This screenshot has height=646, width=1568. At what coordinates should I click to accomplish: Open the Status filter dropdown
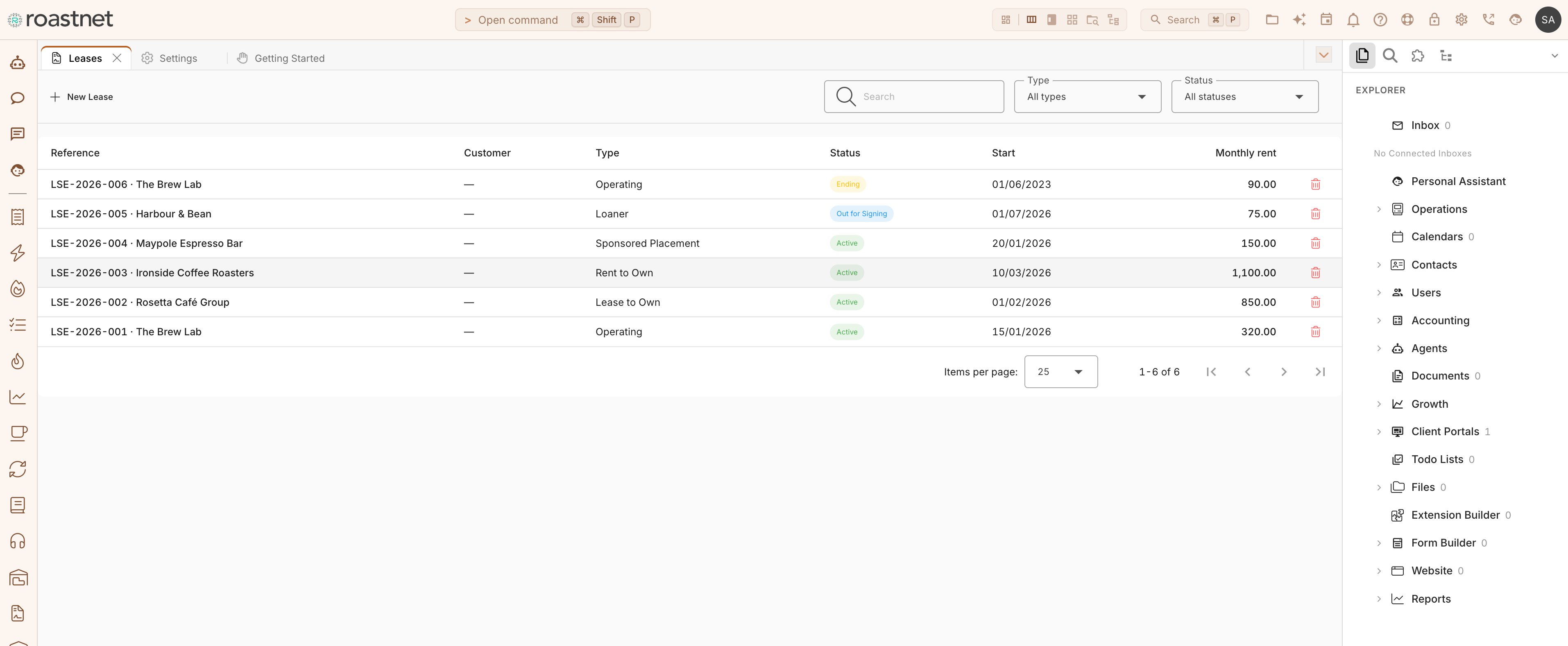coord(1245,97)
